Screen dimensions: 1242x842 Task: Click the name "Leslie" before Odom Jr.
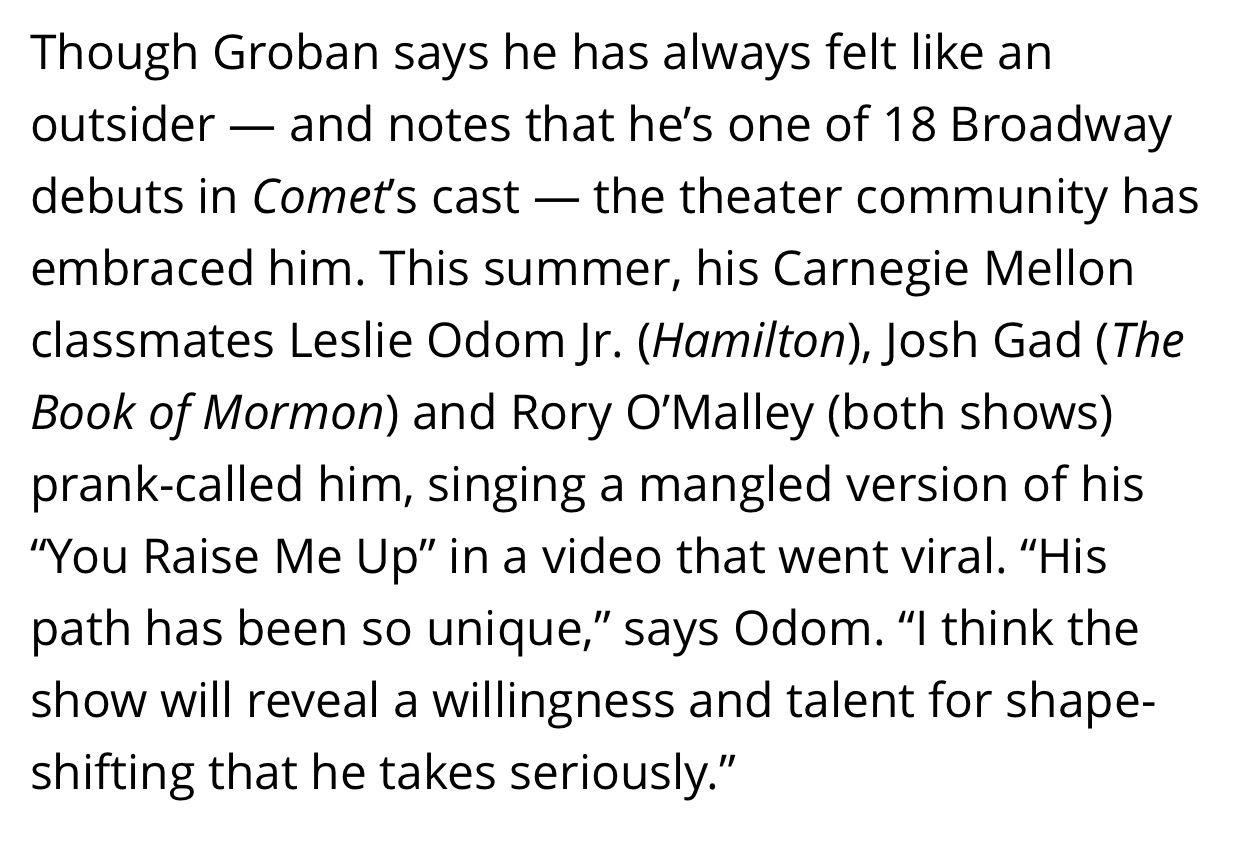coord(354,341)
